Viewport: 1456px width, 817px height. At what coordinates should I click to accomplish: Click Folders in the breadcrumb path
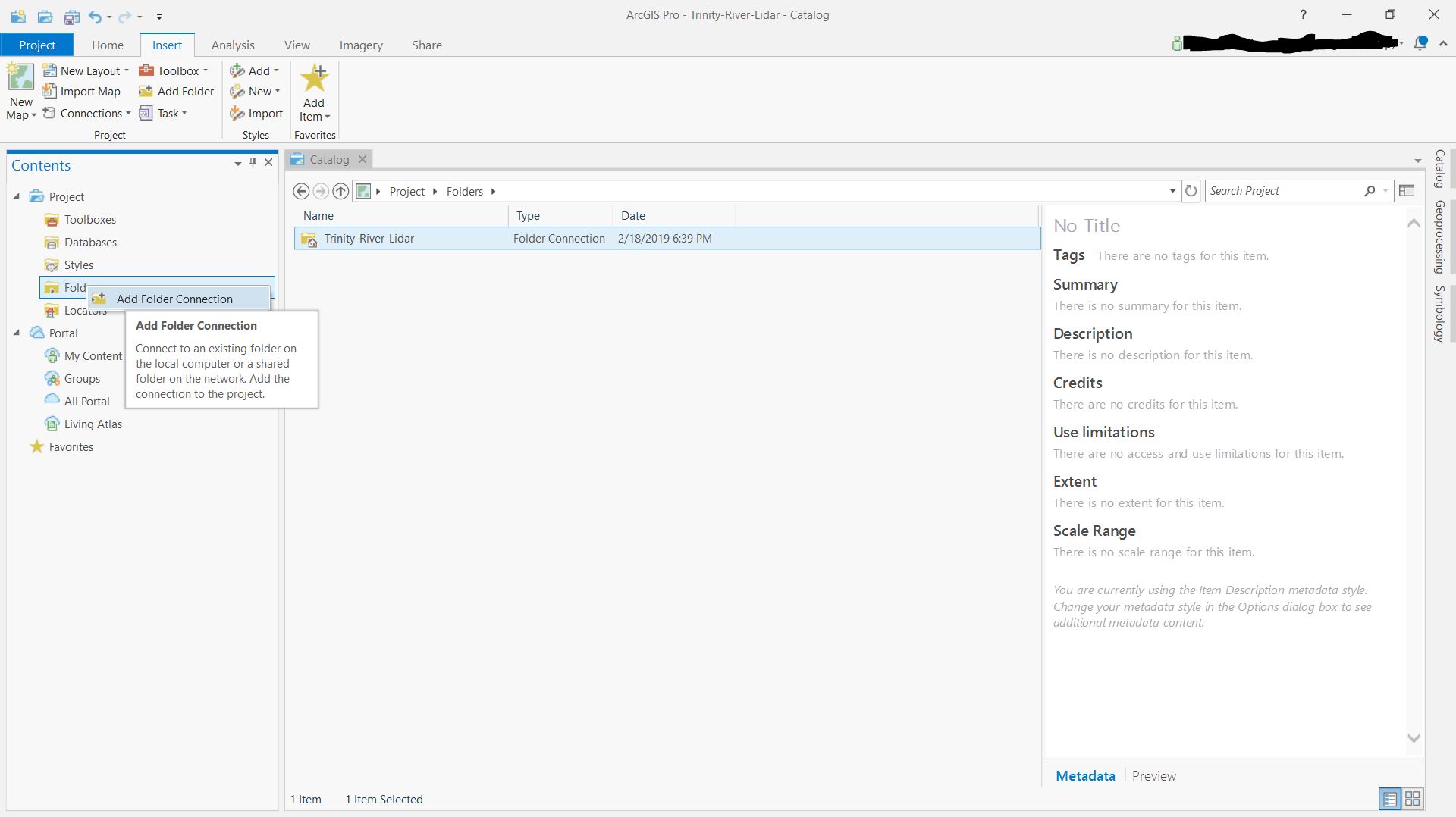465,191
